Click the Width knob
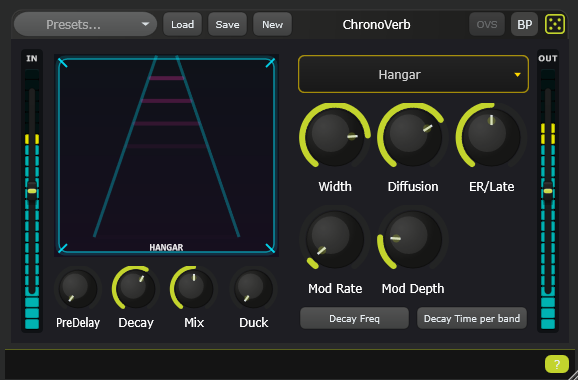 click(335, 137)
